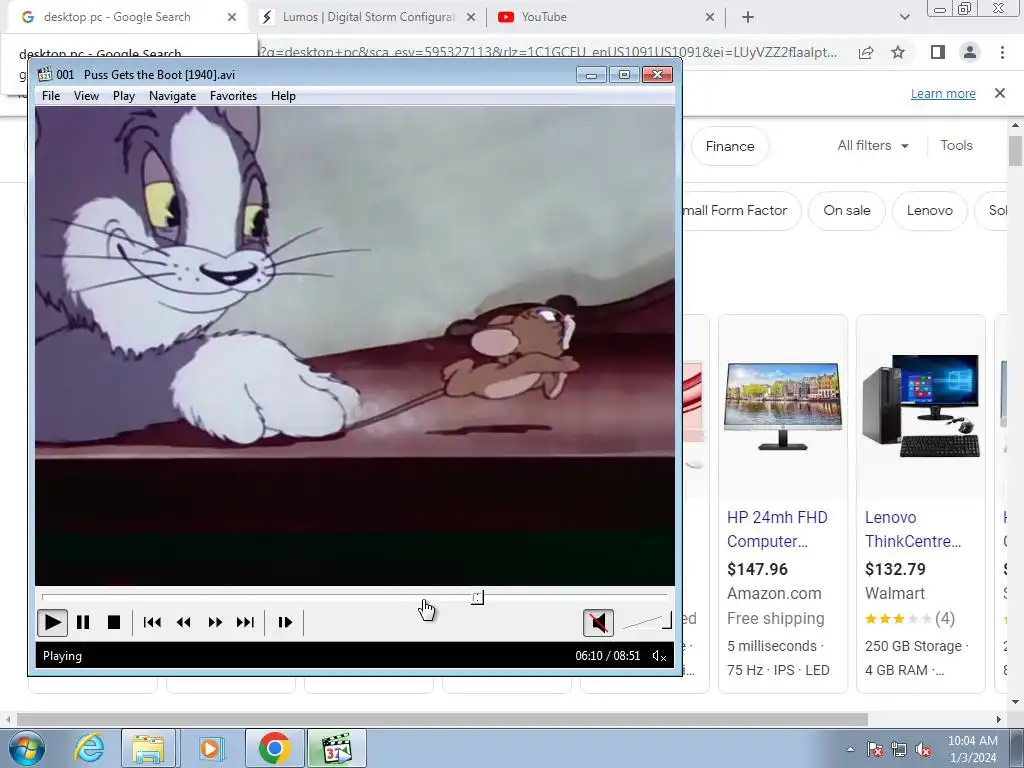Image resolution: width=1024 pixels, height=768 pixels.
Task: Close the Lumos Digital Storm tab
Action: pos(471,17)
